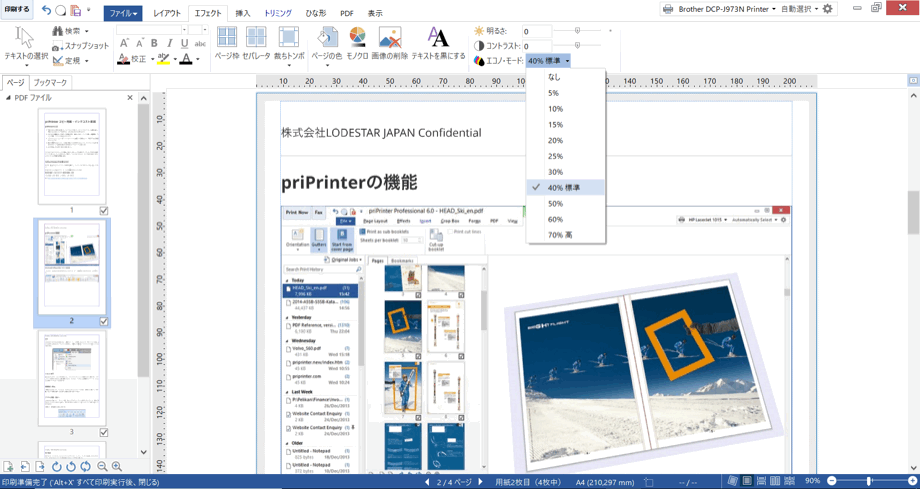Screen dimensions: 920x489
Task: Open the font size combo box
Action: click(198, 29)
